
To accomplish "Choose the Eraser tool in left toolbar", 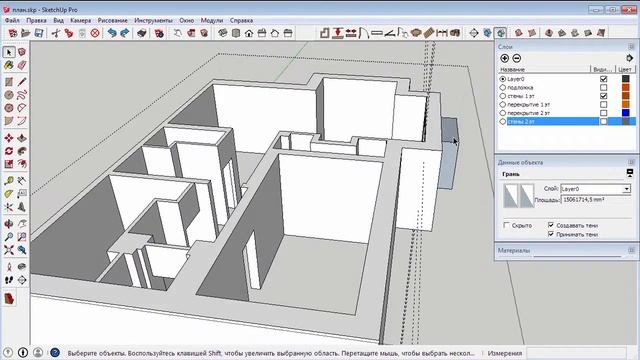I will (22, 65).
